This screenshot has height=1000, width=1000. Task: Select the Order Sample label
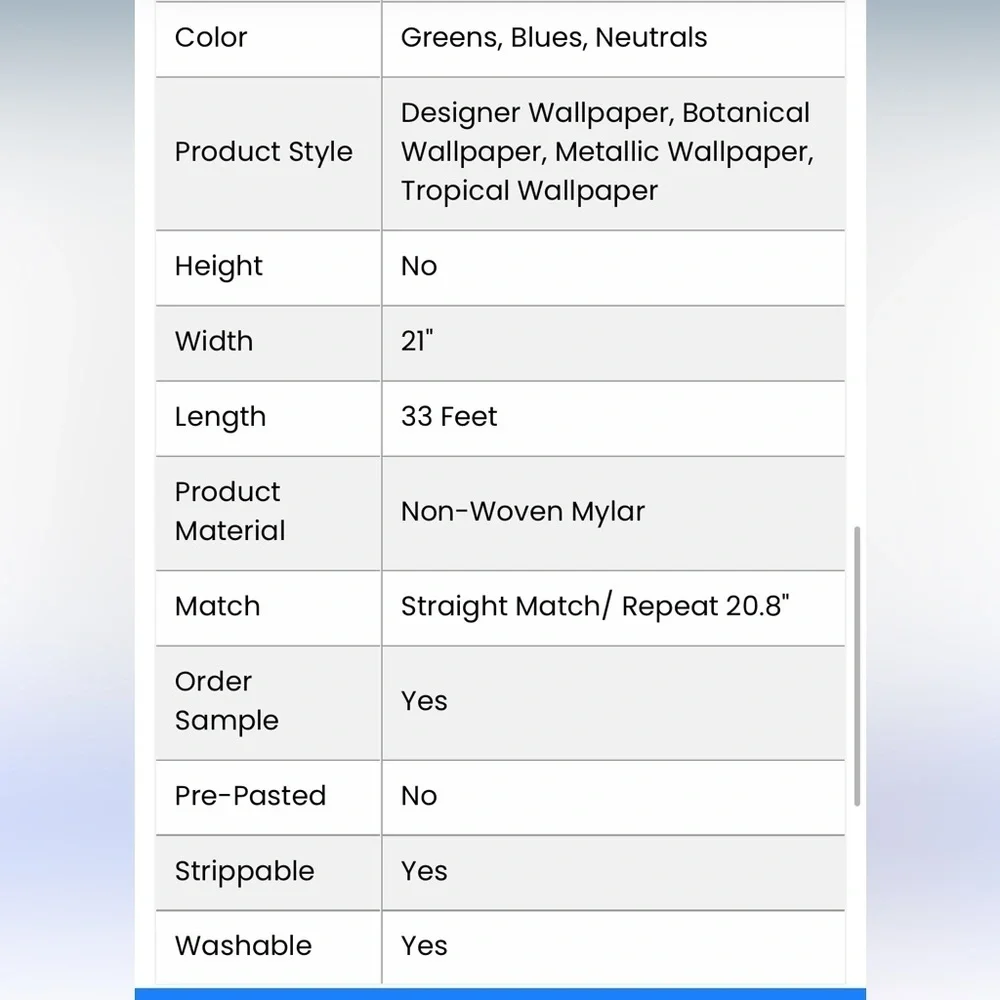(x=226, y=701)
